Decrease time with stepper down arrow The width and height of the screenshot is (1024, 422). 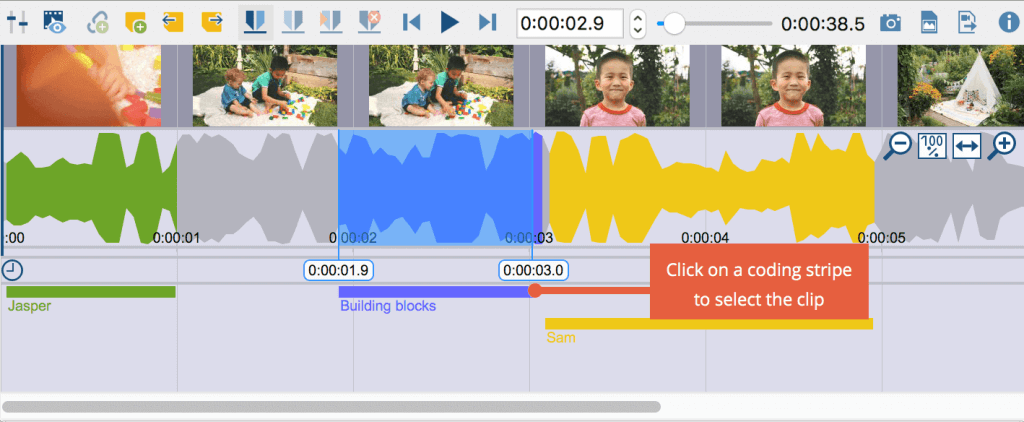(x=638, y=31)
